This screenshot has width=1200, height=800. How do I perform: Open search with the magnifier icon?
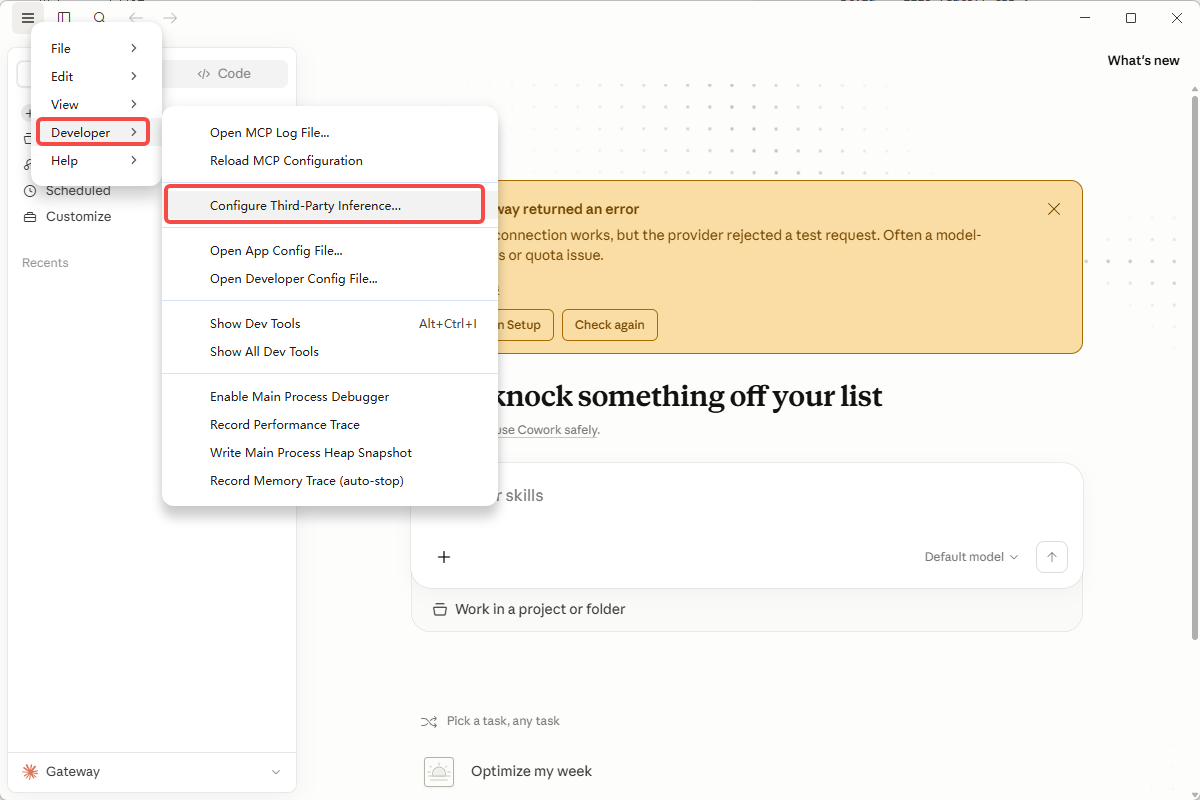99,18
